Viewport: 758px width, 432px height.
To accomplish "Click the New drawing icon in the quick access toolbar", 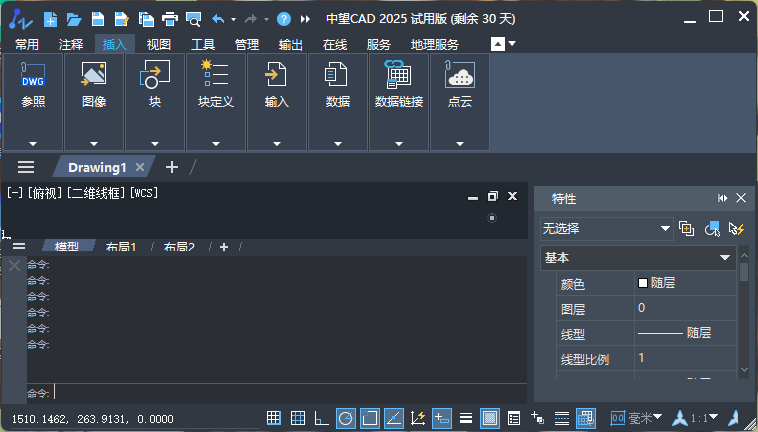I will [x=50, y=19].
